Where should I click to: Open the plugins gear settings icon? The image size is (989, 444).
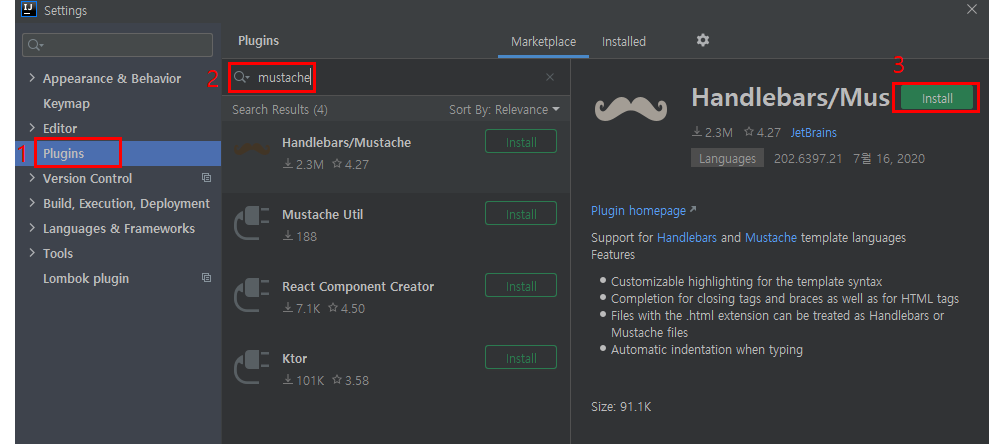click(703, 40)
